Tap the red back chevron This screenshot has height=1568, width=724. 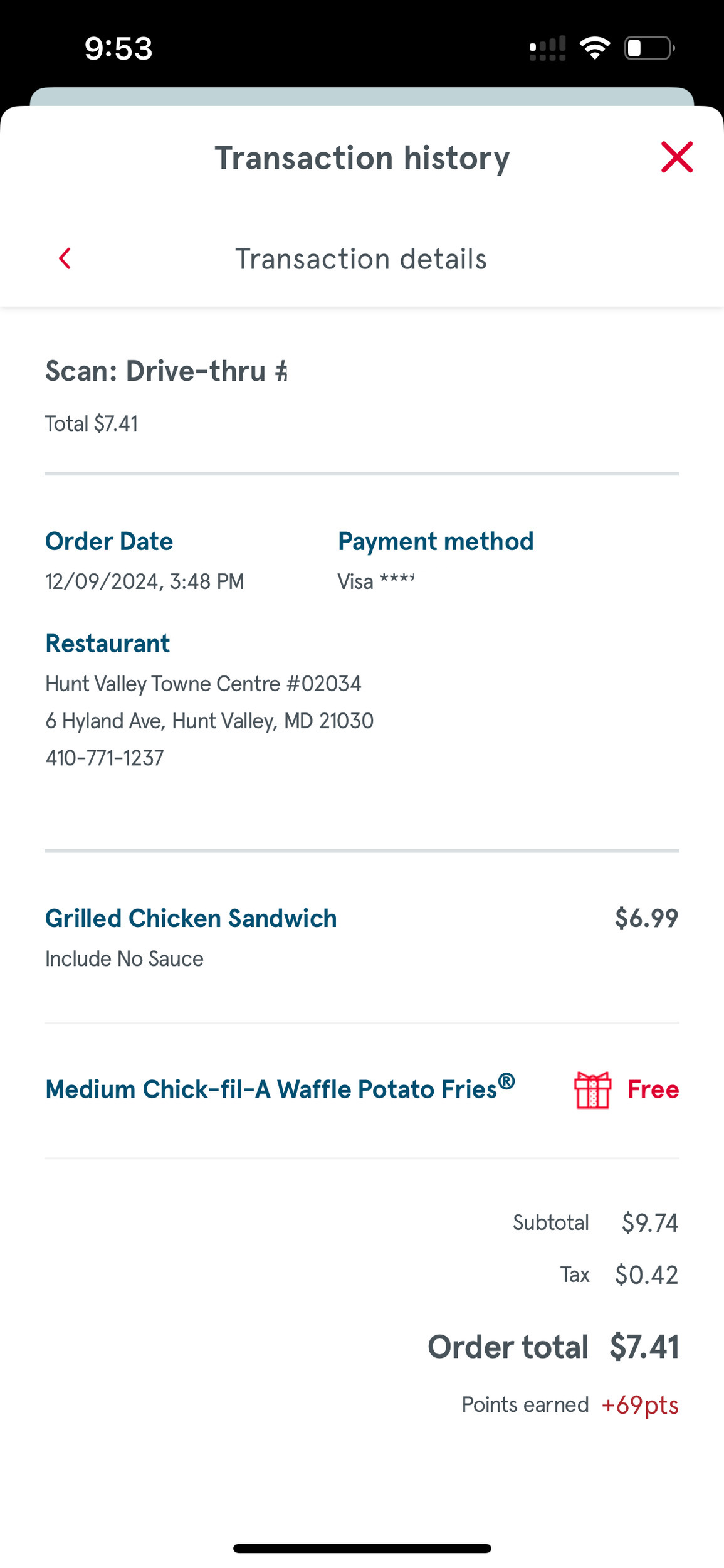[x=65, y=258]
